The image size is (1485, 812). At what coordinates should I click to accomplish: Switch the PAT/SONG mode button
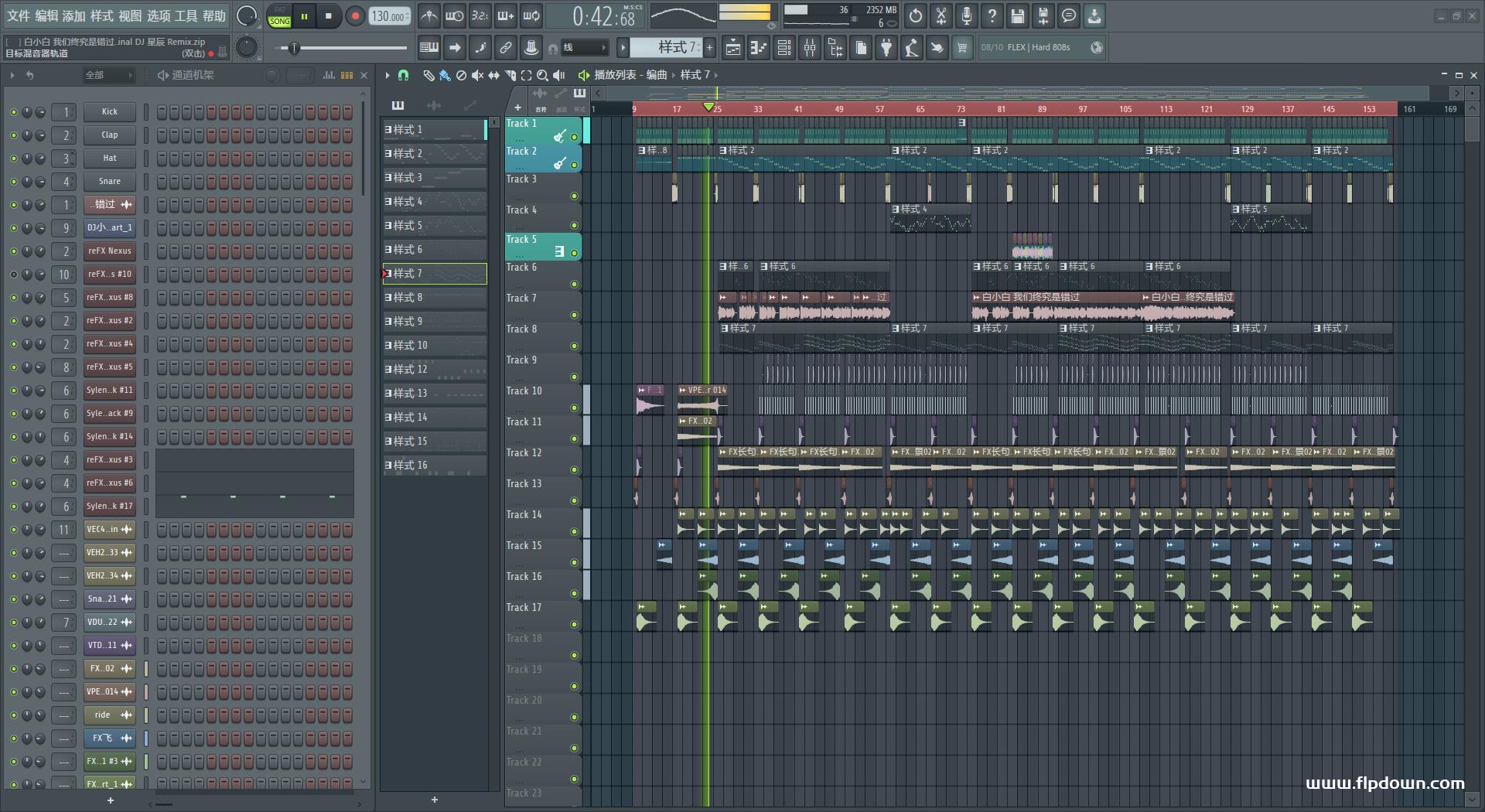point(279,16)
